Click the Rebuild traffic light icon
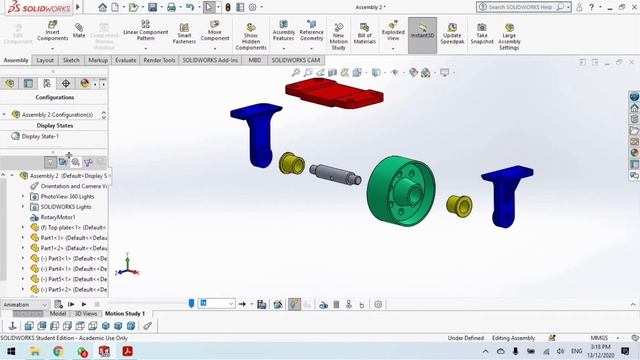Image resolution: width=640 pixels, height=360 pixels. point(228,7)
